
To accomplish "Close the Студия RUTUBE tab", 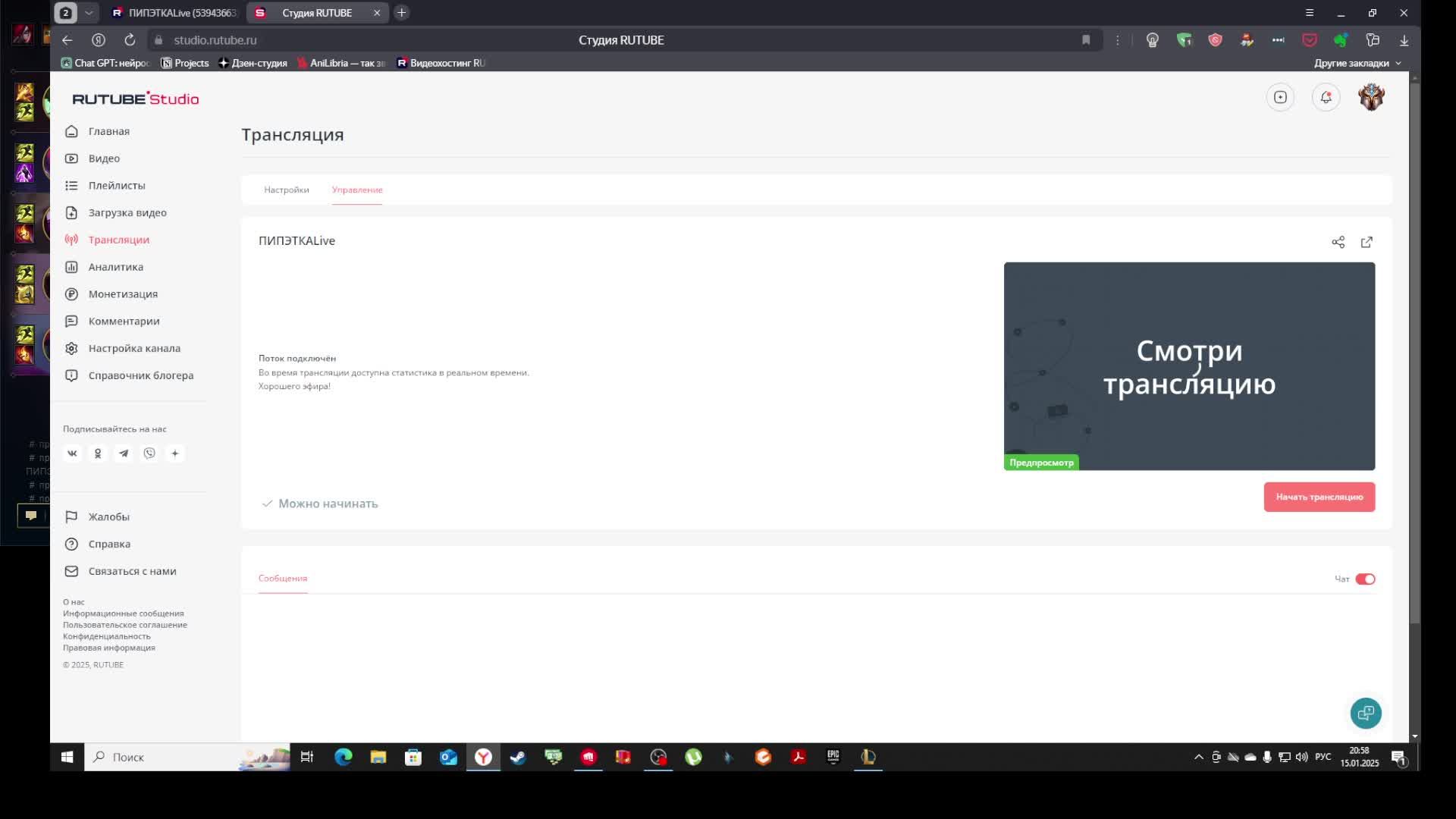I will pos(377,13).
